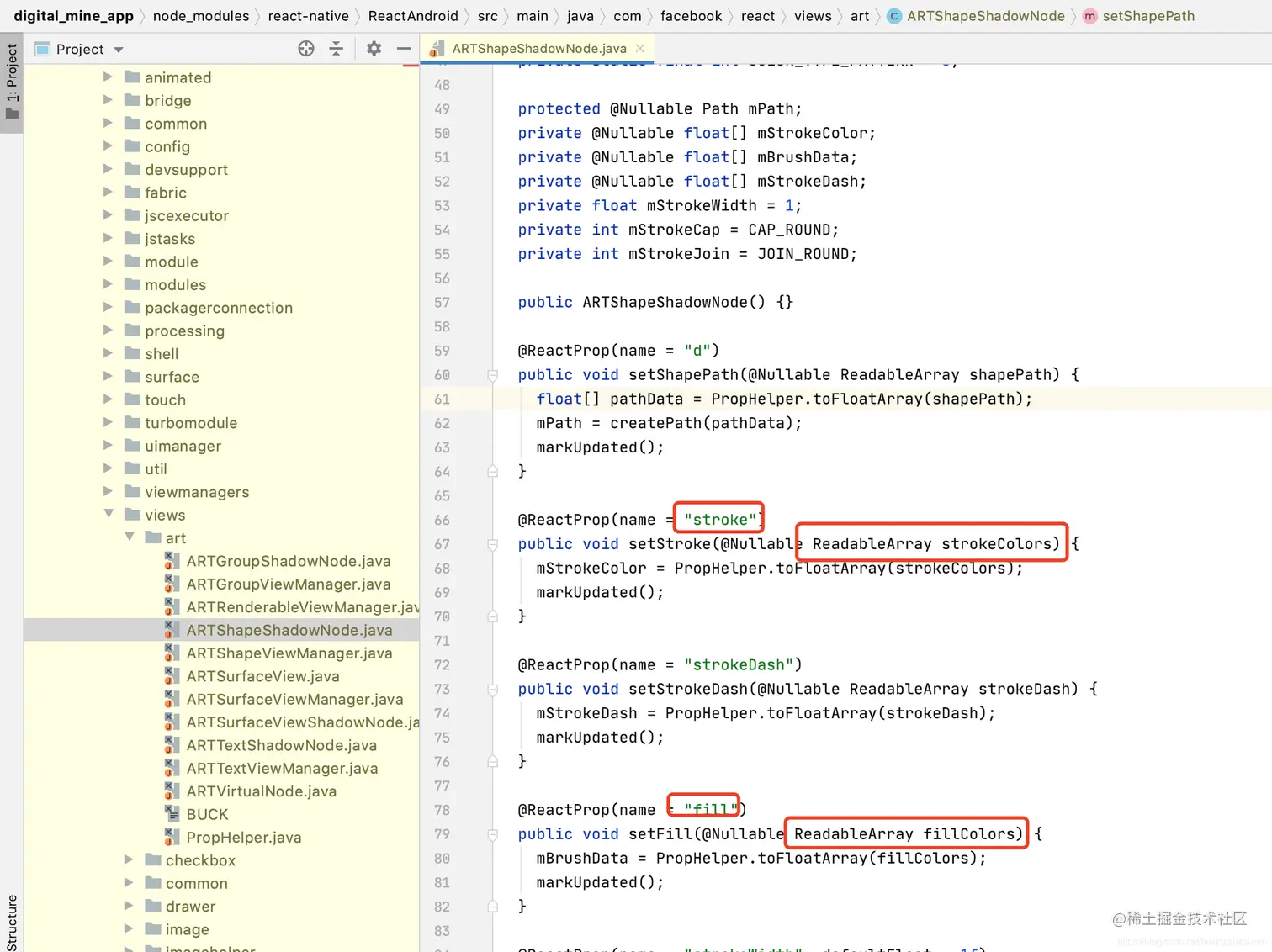Click the BUCK file type icon

[172, 813]
